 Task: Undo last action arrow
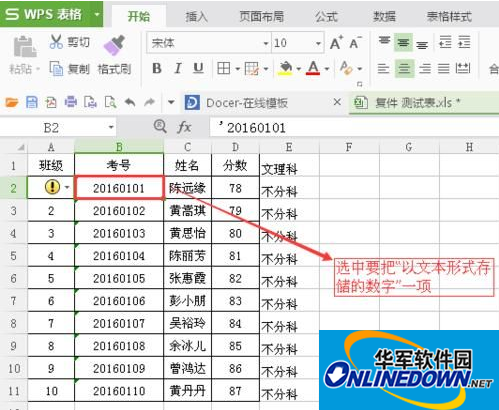point(130,102)
